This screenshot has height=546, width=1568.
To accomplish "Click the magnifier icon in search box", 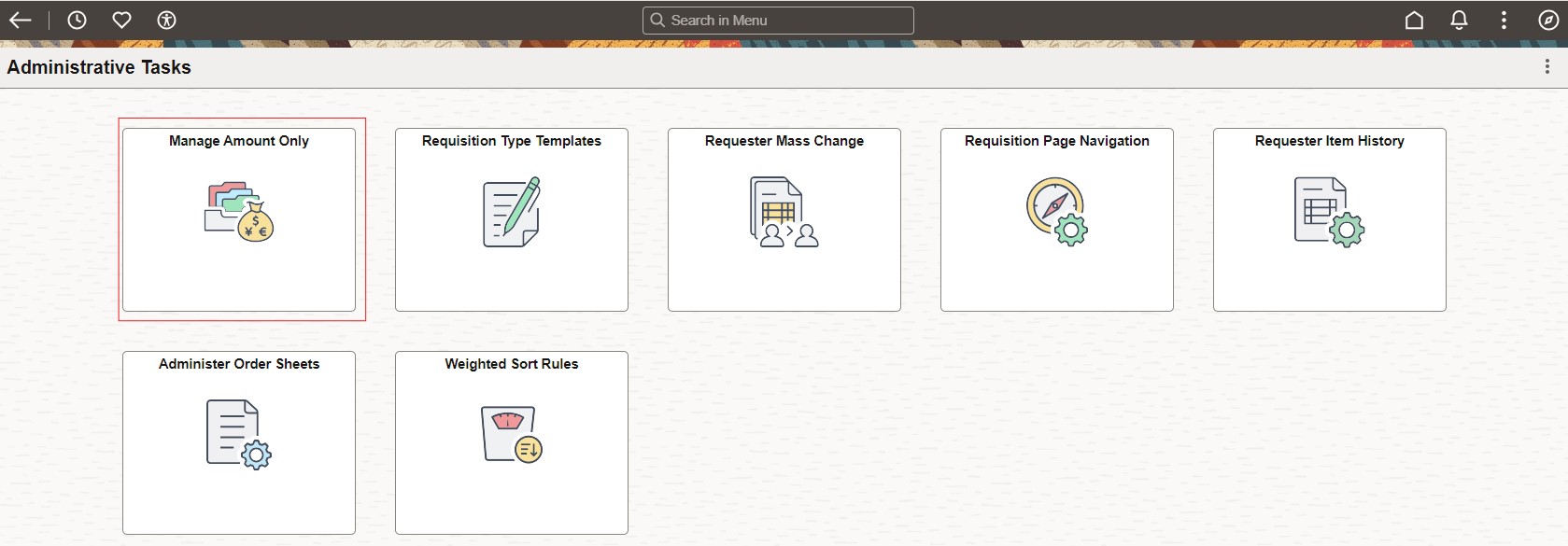I will (657, 20).
